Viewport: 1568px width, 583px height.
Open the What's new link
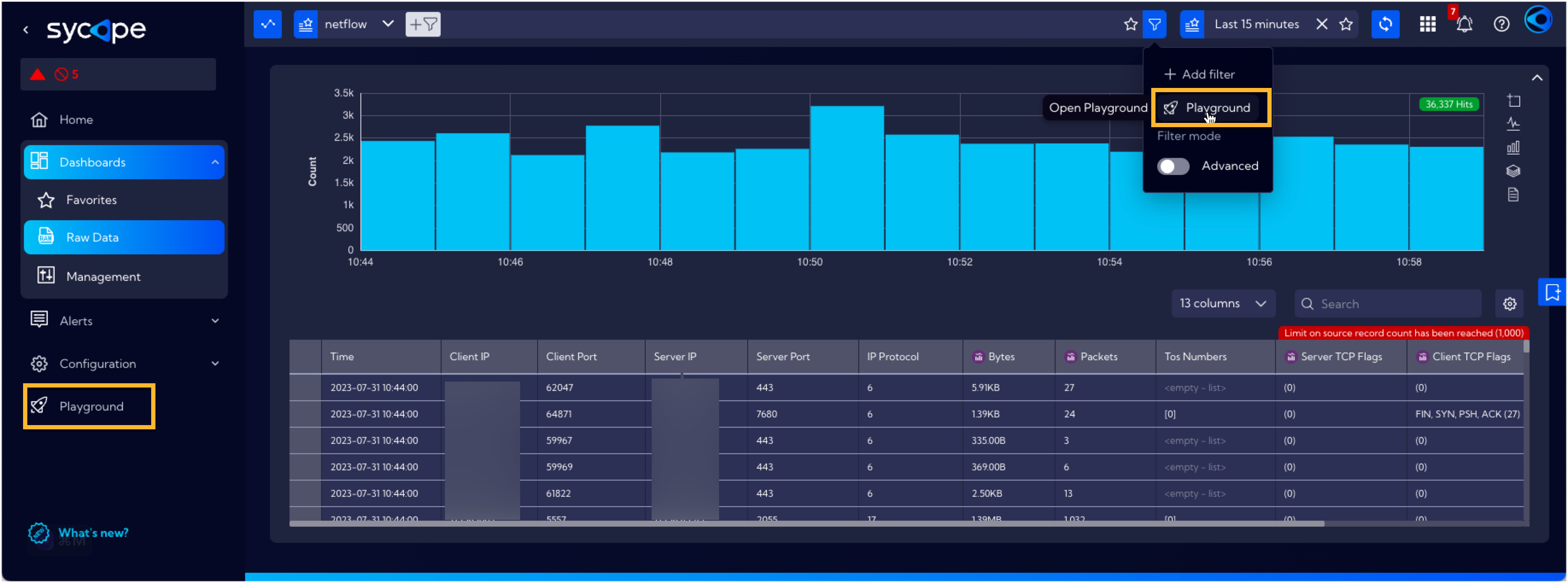(93, 533)
